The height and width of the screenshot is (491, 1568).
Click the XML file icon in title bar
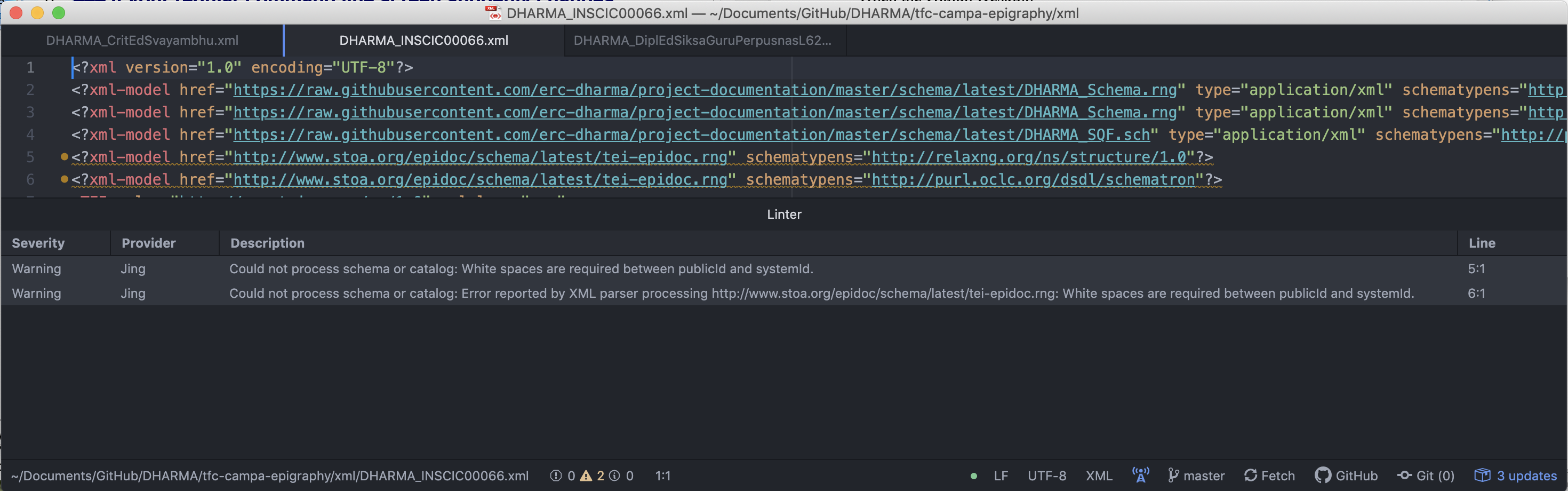pos(494,13)
